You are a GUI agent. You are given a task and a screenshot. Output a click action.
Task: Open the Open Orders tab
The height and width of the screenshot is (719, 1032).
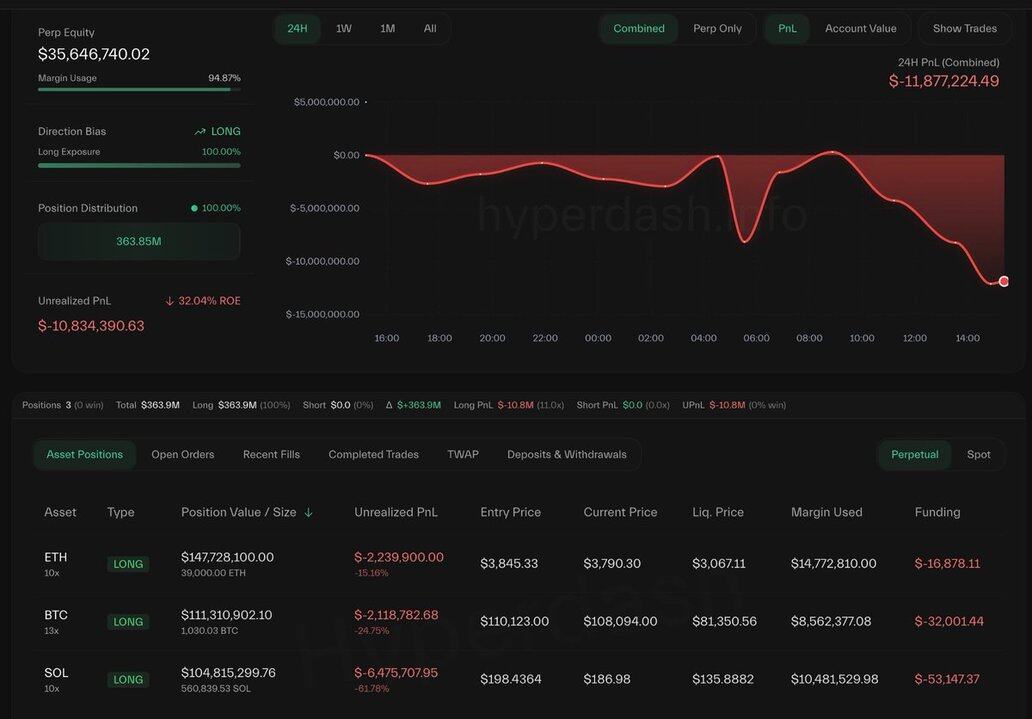tap(183, 455)
